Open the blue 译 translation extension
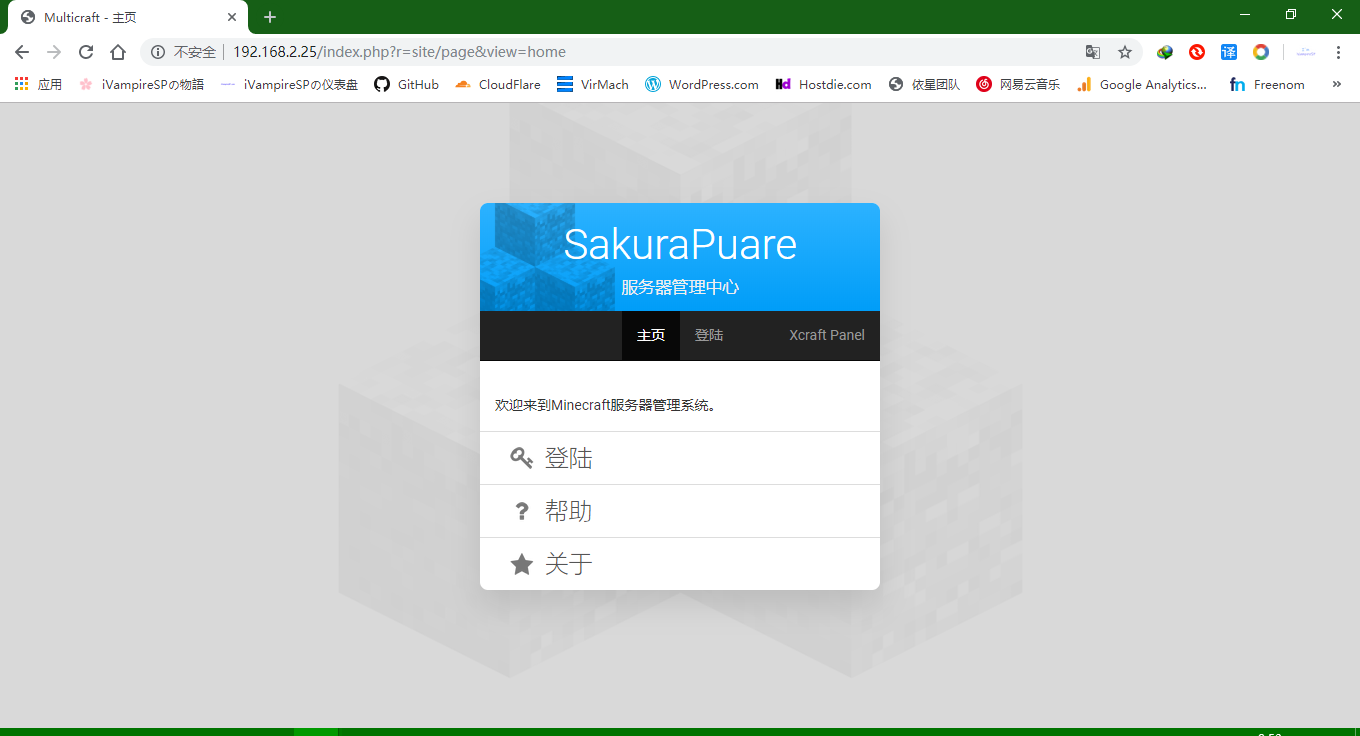The image size is (1360, 736). tap(1229, 52)
